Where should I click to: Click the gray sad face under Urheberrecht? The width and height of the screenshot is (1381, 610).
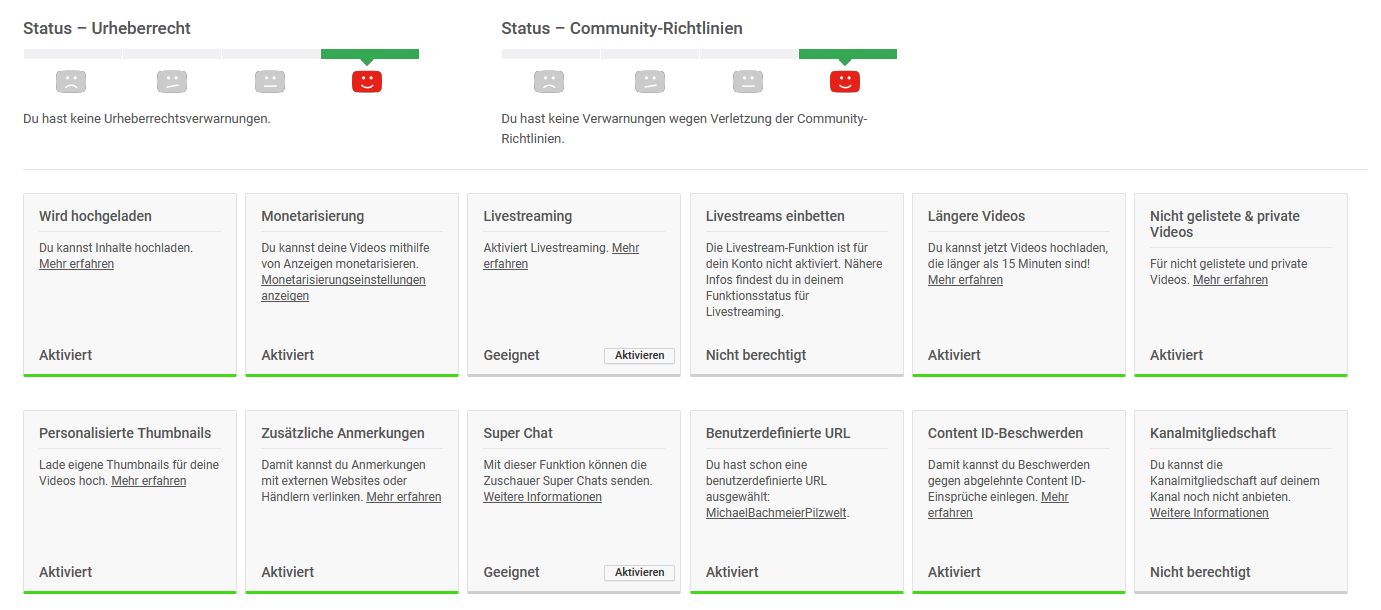71,81
